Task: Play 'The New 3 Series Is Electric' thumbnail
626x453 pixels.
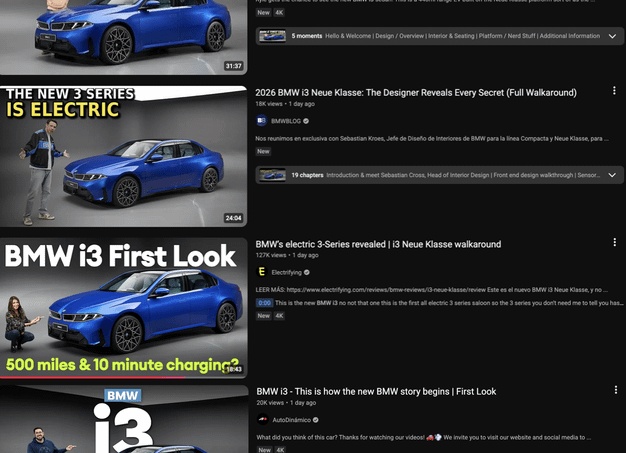Action: click(123, 156)
